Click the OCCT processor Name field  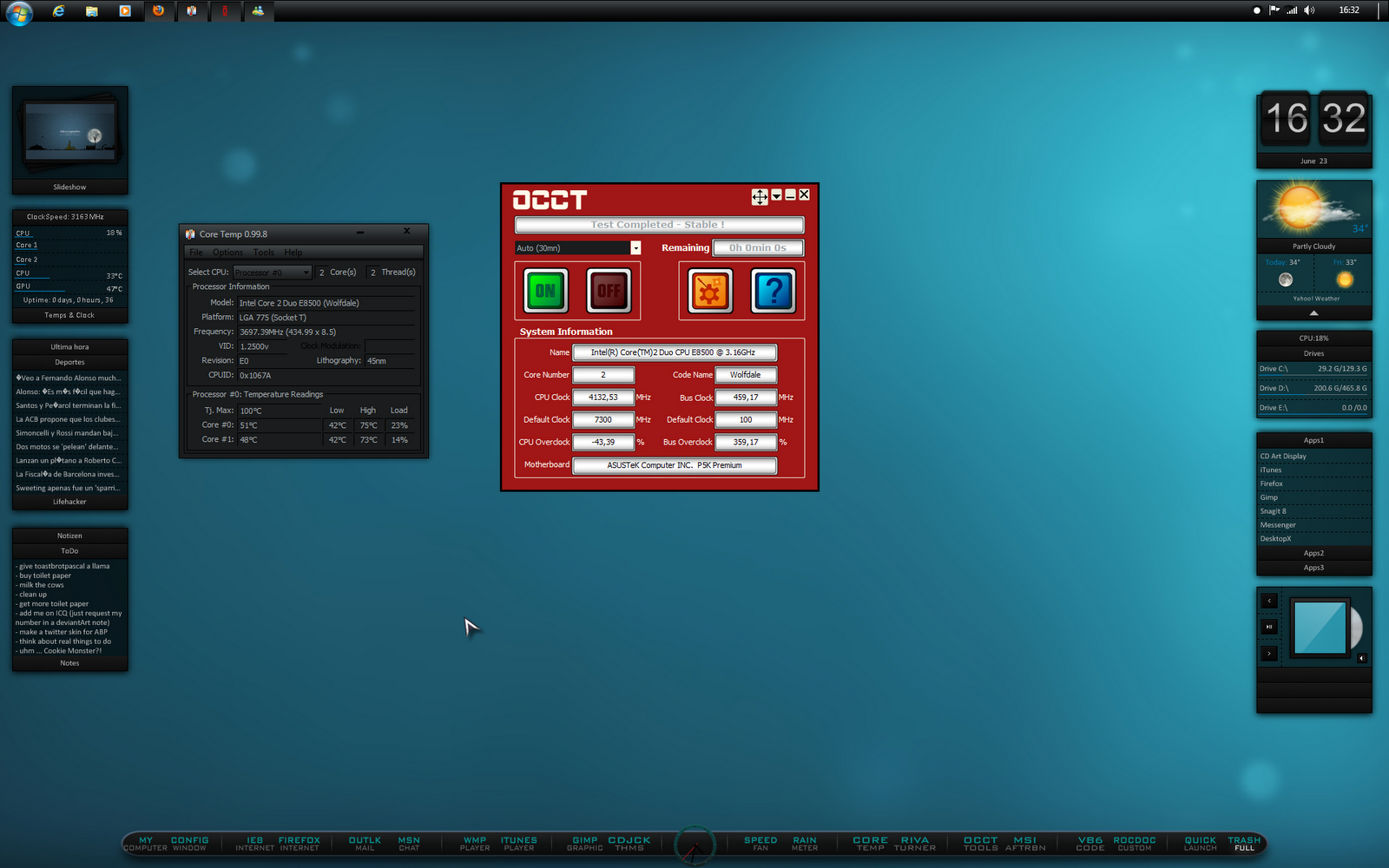(x=675, y=352)
